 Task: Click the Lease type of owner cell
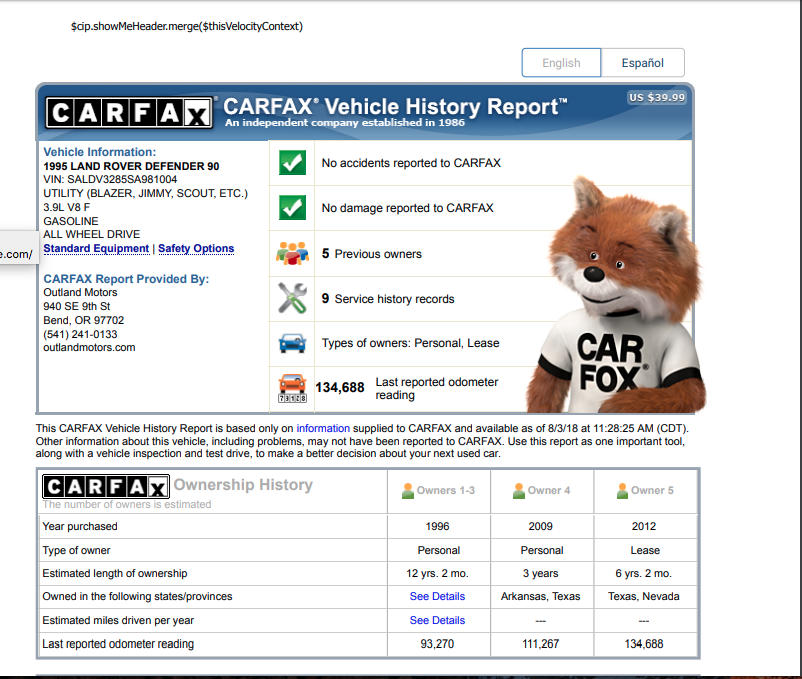point(645,550)
